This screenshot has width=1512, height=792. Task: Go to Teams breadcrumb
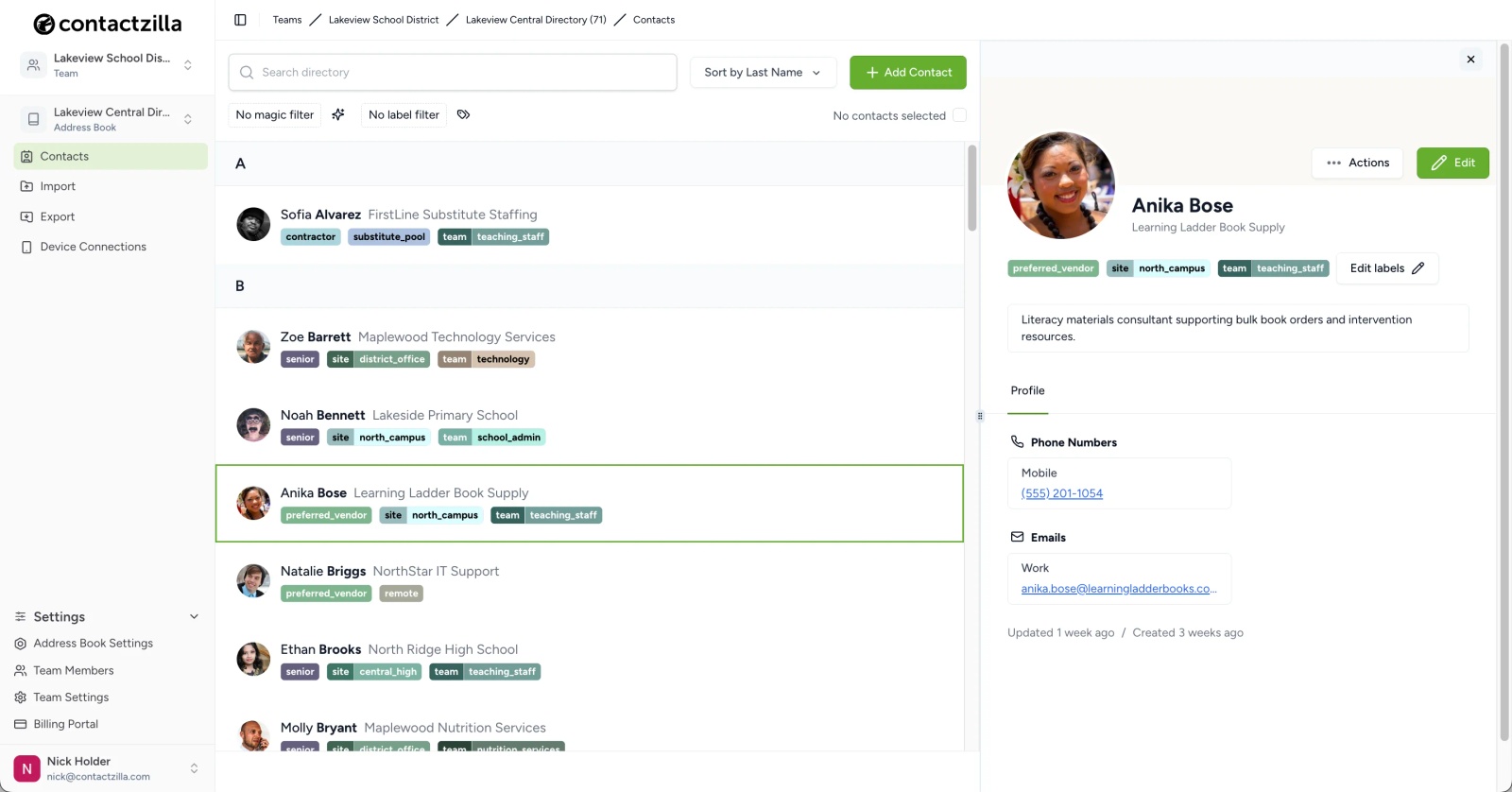pos(287,20)
